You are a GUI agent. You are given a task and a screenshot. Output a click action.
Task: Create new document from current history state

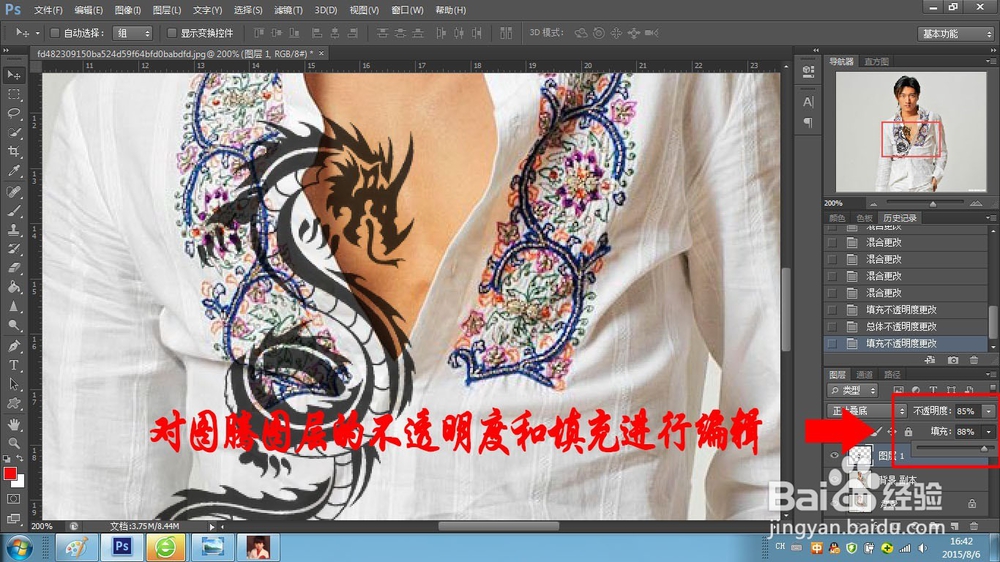point(930,360)
